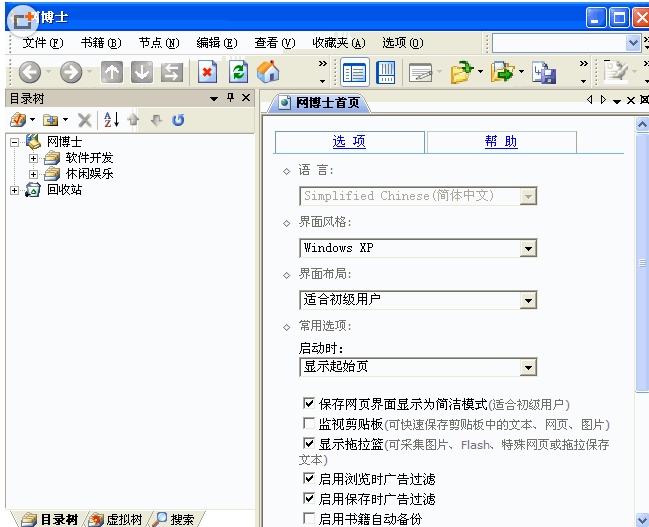
Task: Move node down with tree toolbar arrow
Action: click(156, 120)
